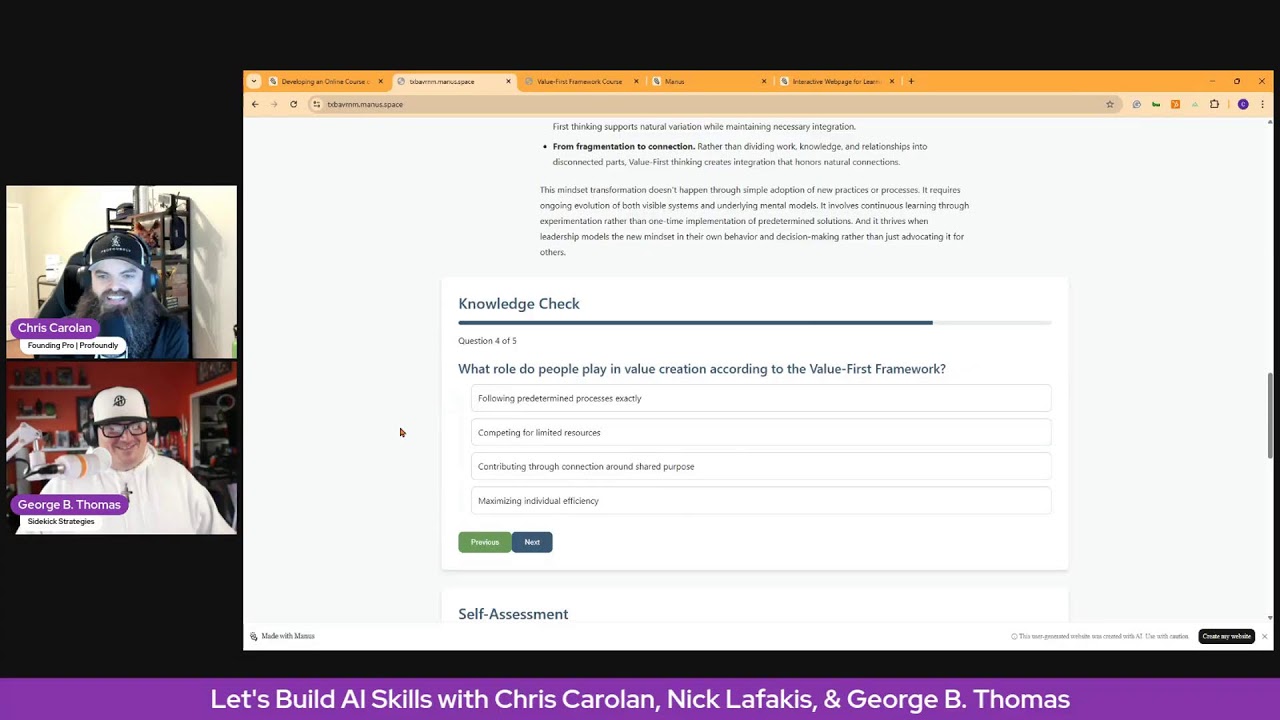Go back to the previous page
1280x720 pixels.
click(255, 104)
